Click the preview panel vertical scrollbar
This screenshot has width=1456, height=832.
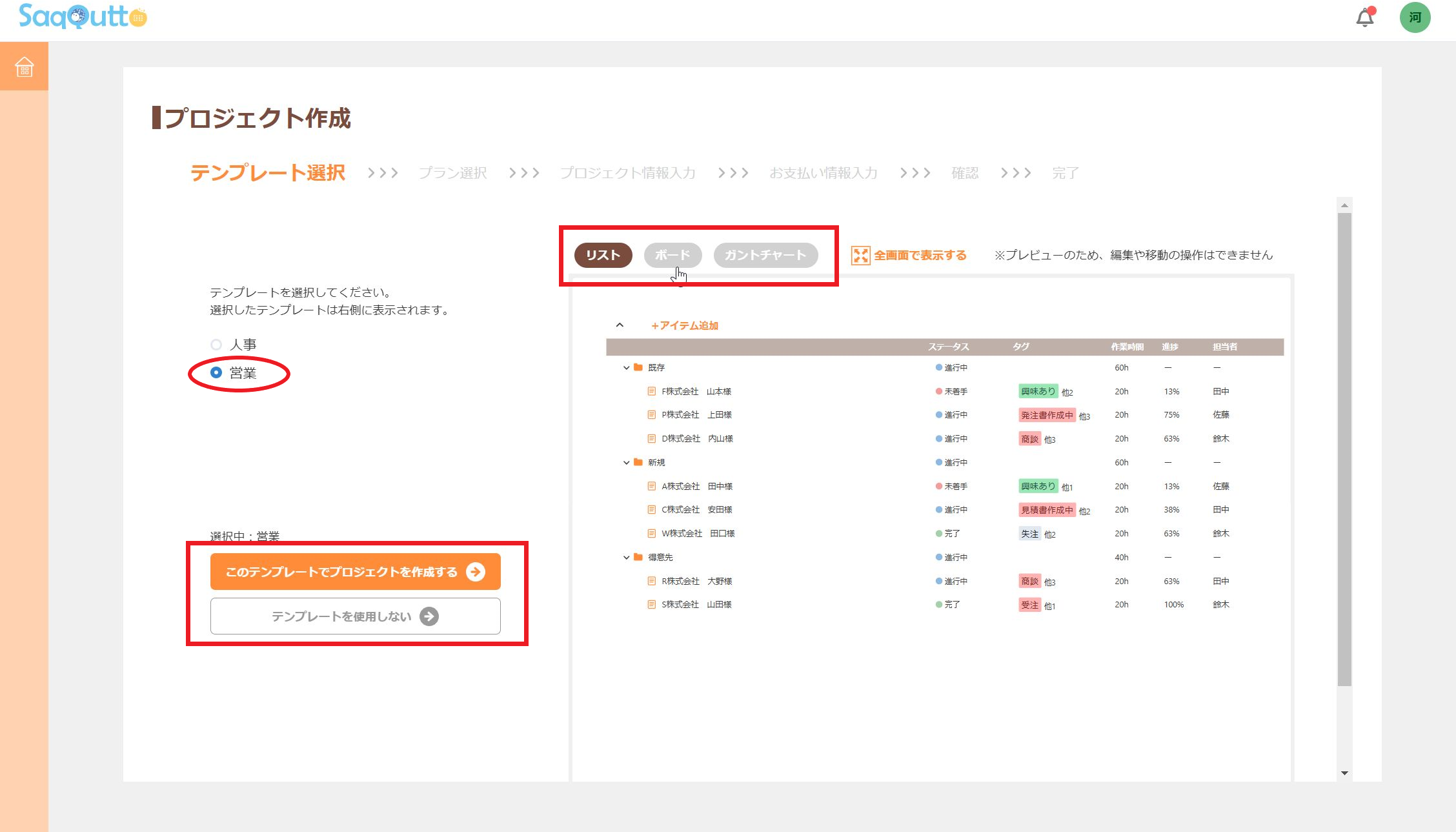[1344, 452]
